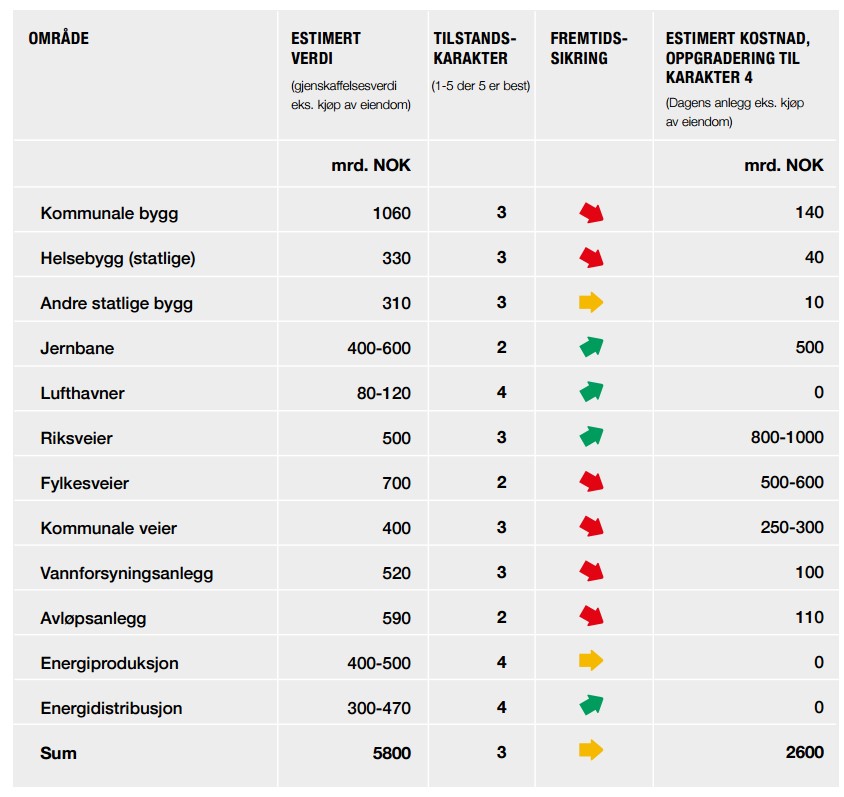Click the FREMTIDSSIKRING column header
Screen dimensions: 844x797
[589, 48]
